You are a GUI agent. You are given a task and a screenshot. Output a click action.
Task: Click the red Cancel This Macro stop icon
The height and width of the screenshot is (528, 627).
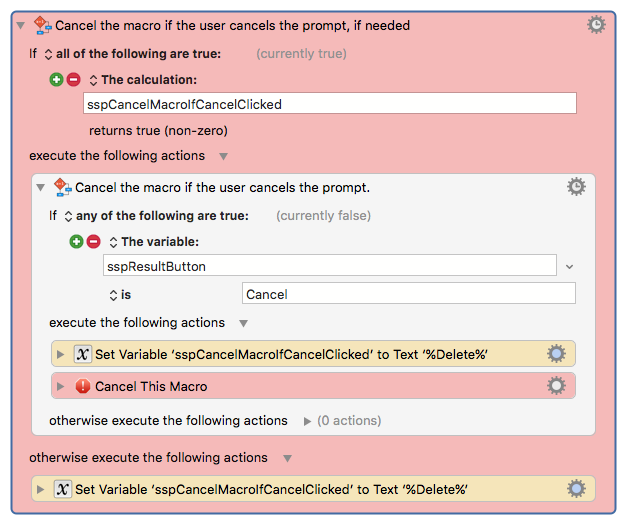[x=83, y=386]
